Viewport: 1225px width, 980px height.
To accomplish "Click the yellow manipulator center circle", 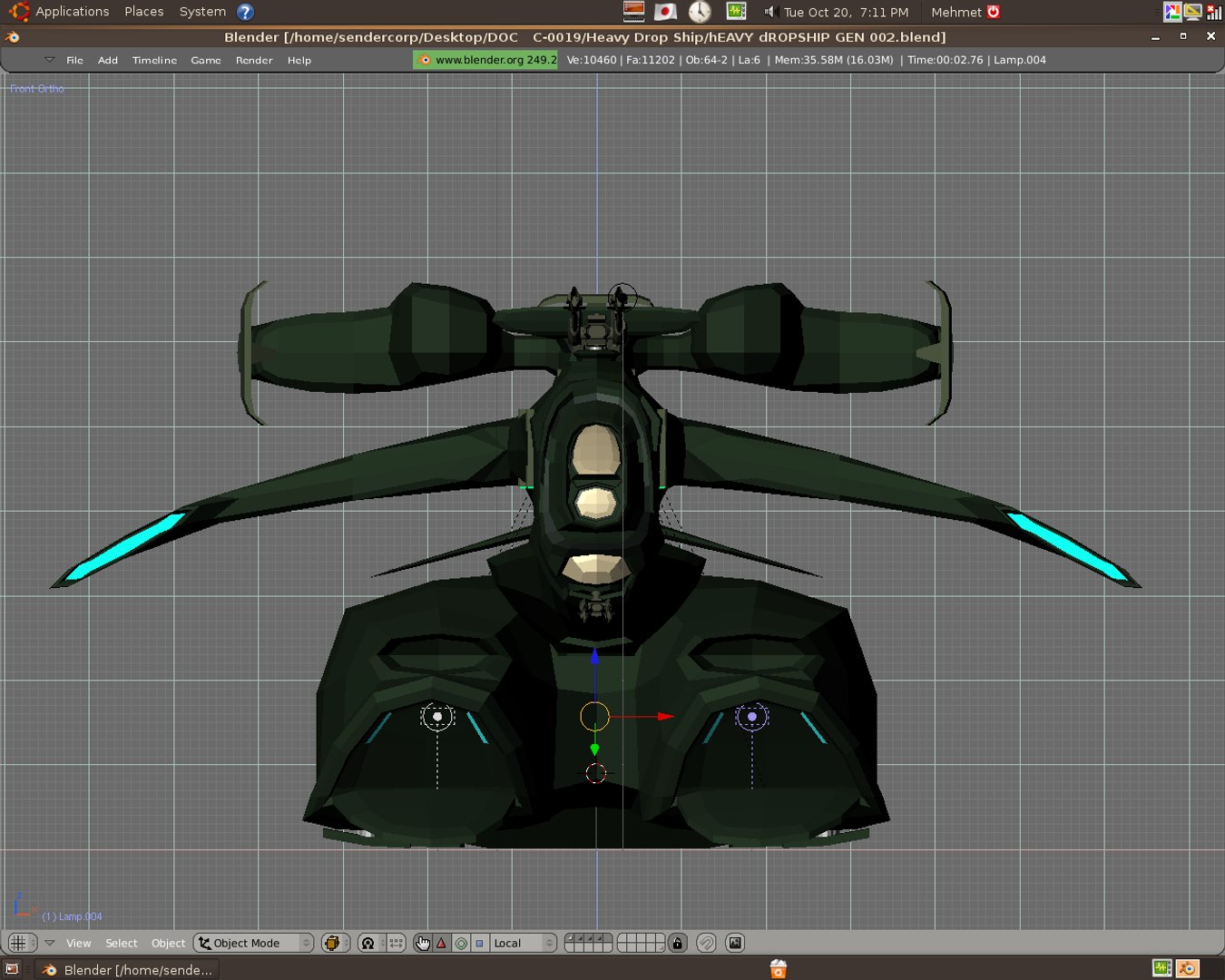I will click(594, 716).
